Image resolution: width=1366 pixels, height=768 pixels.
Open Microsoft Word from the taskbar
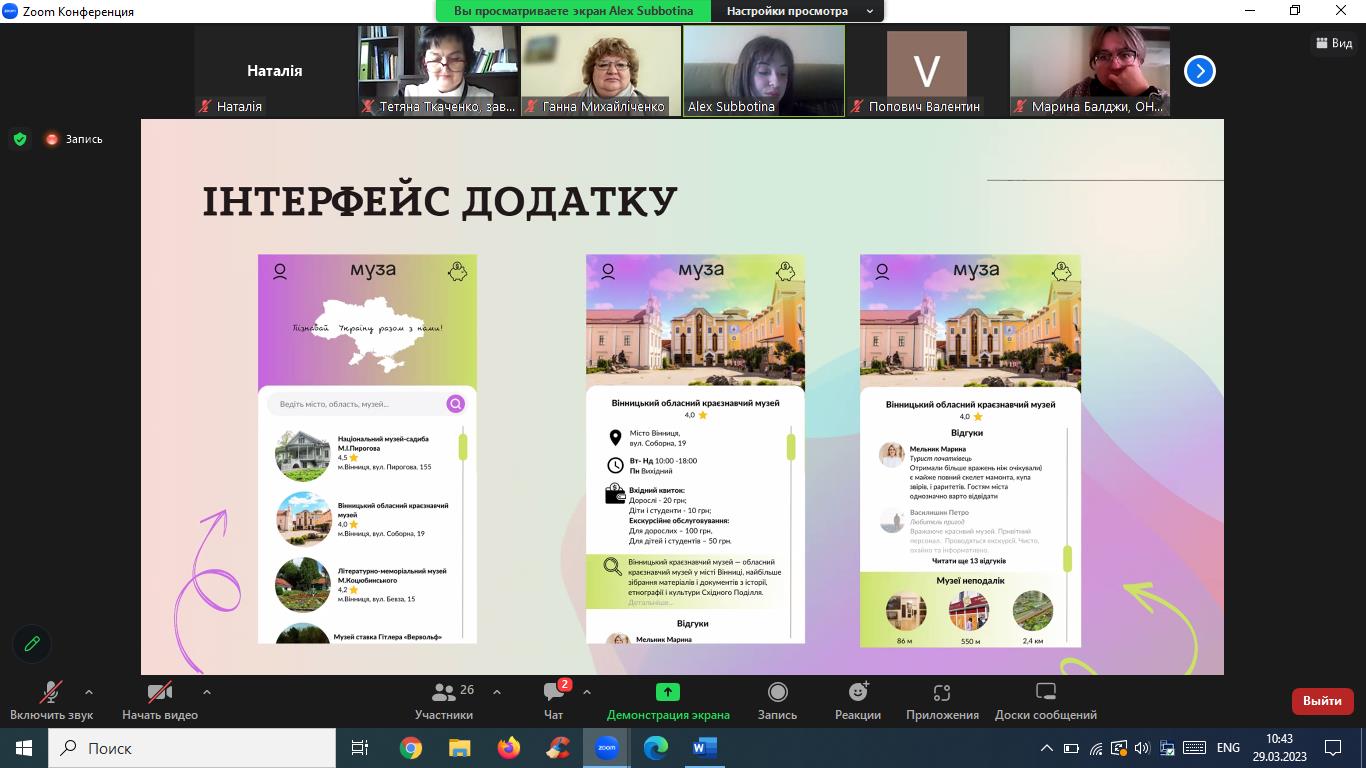tap(704, 748)
